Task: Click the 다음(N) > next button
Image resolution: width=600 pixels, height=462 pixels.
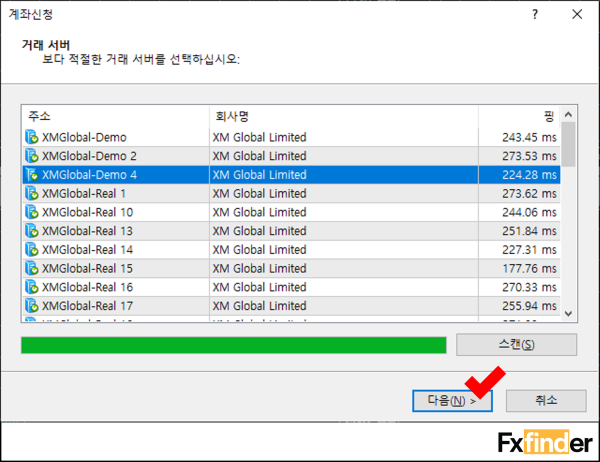Action: 452,401
